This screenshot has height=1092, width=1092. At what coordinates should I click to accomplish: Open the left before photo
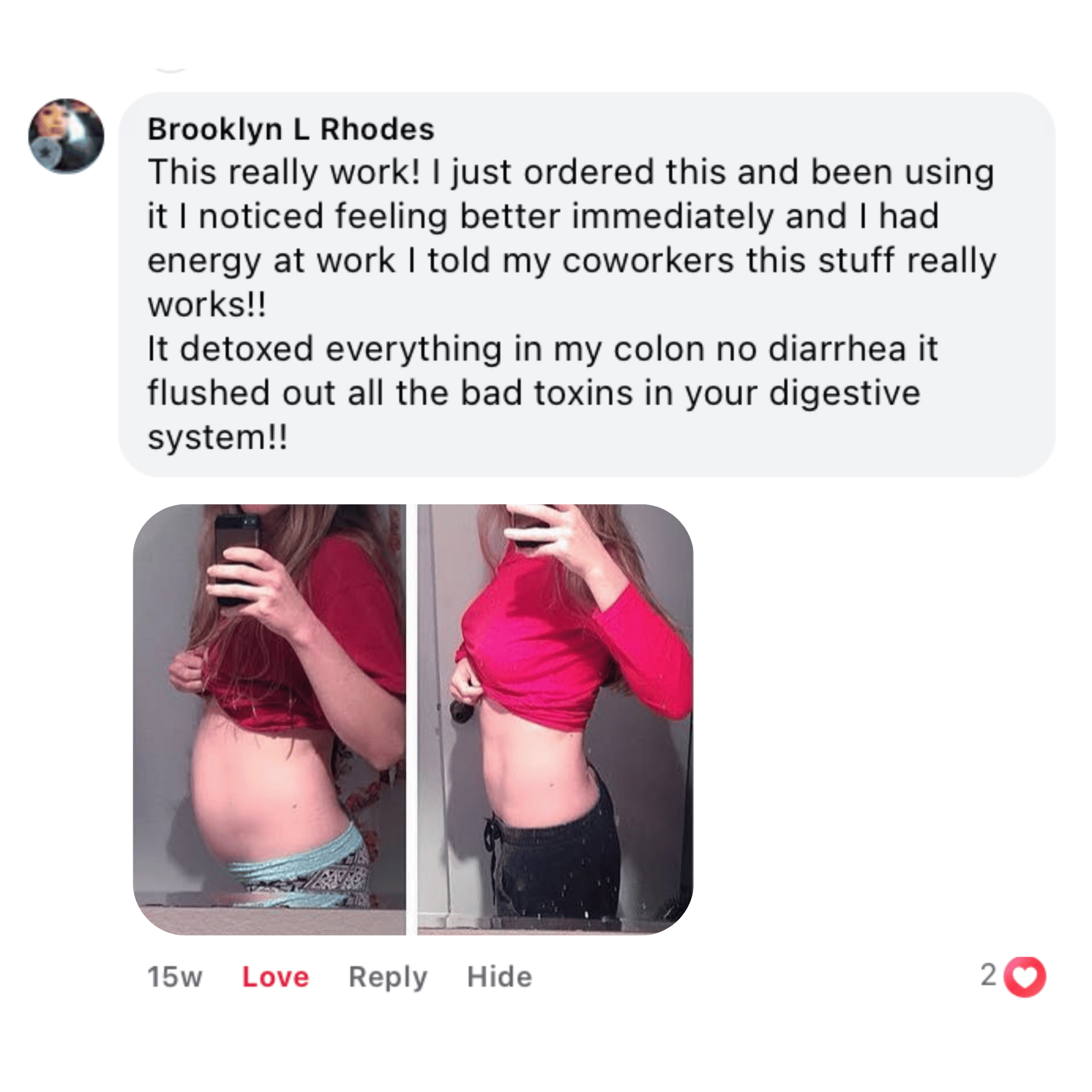tap(270, 719)
